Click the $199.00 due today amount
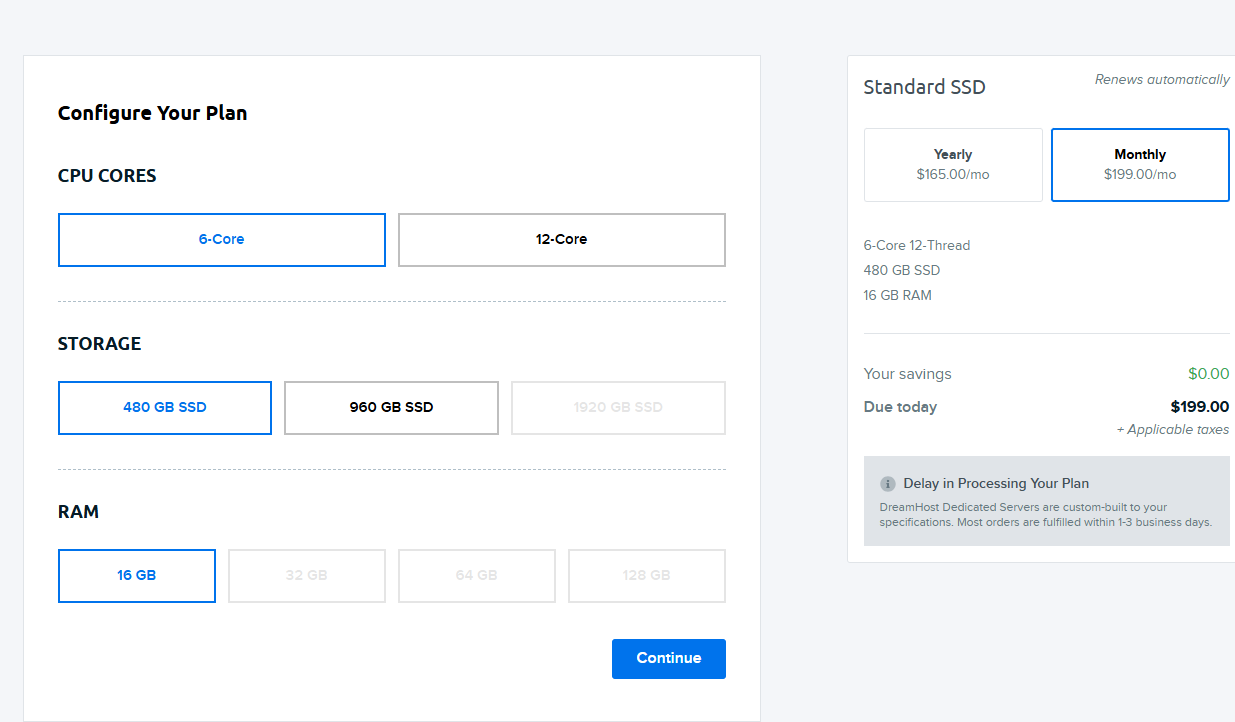Image resolution: width=1235 pixels, height=722 pixels. coord(1200,407)
